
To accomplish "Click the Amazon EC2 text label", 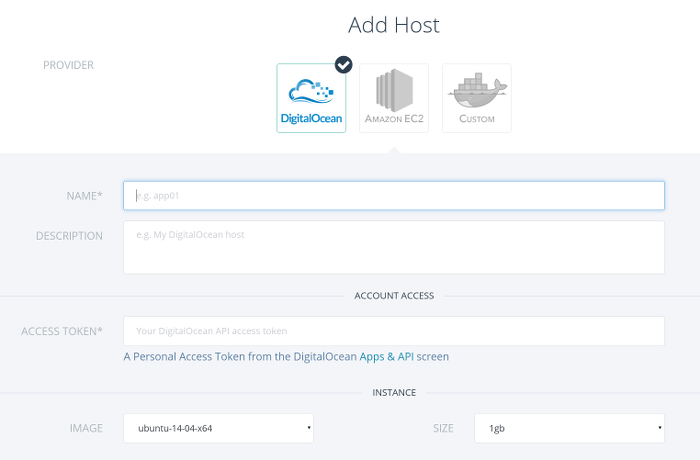I will pos(394,119).
